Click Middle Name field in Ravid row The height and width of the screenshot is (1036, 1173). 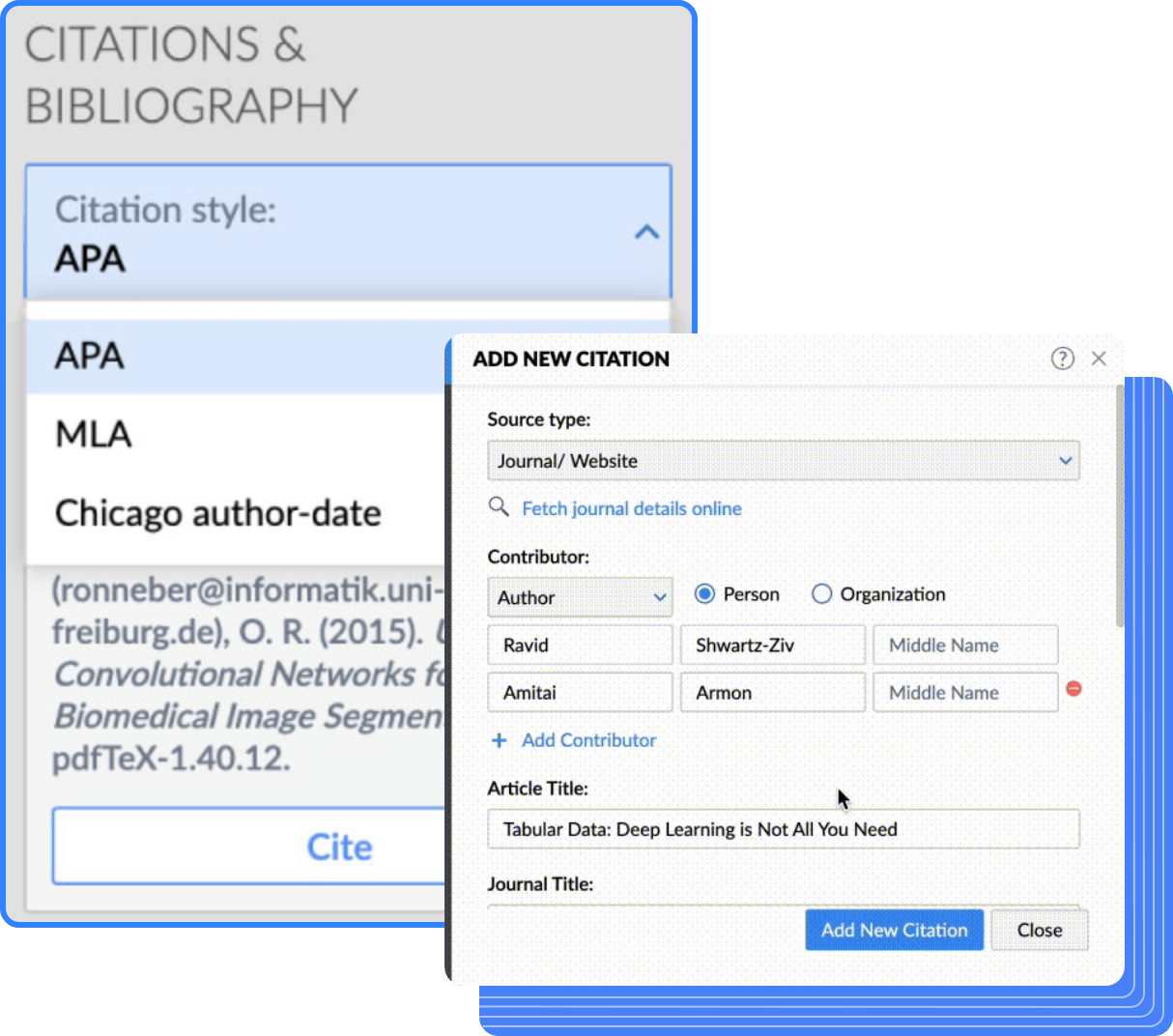pos(966,645)
